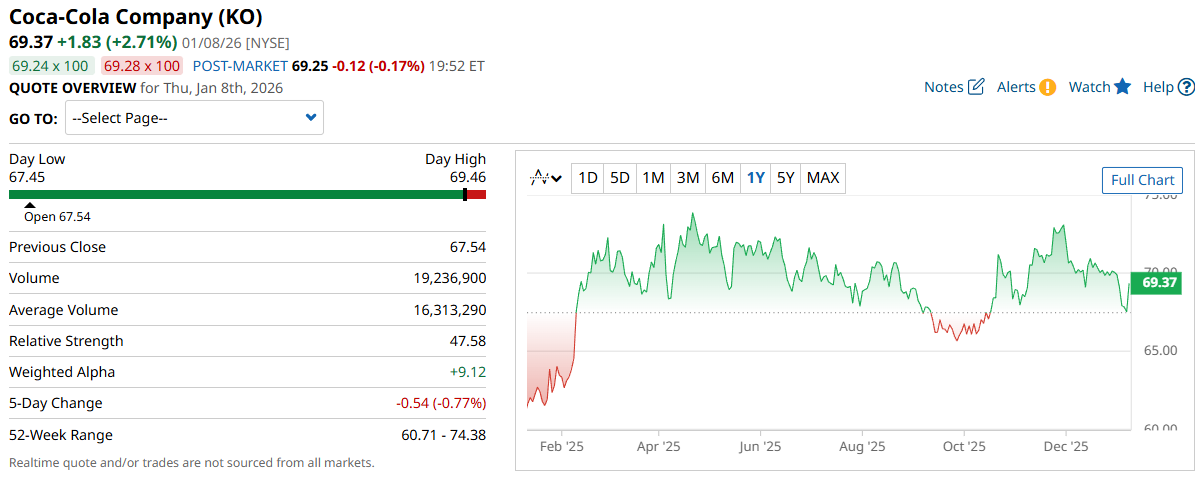Image resolution: width=1199 pixels, height=477 pixels.
Task: Show the 5Y chart range
Action: pyautogui.click(x=786, y=178)
